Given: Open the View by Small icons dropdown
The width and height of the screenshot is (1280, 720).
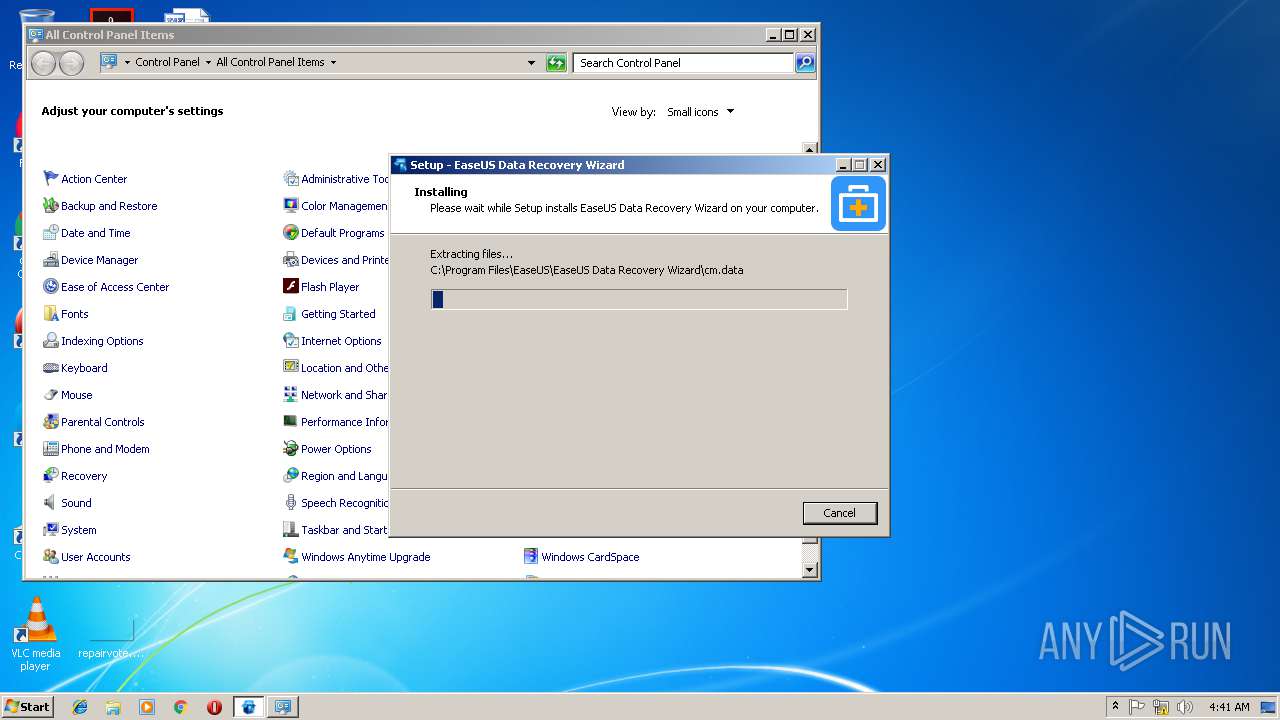Looking at the screenshot, I should [701, 112].
